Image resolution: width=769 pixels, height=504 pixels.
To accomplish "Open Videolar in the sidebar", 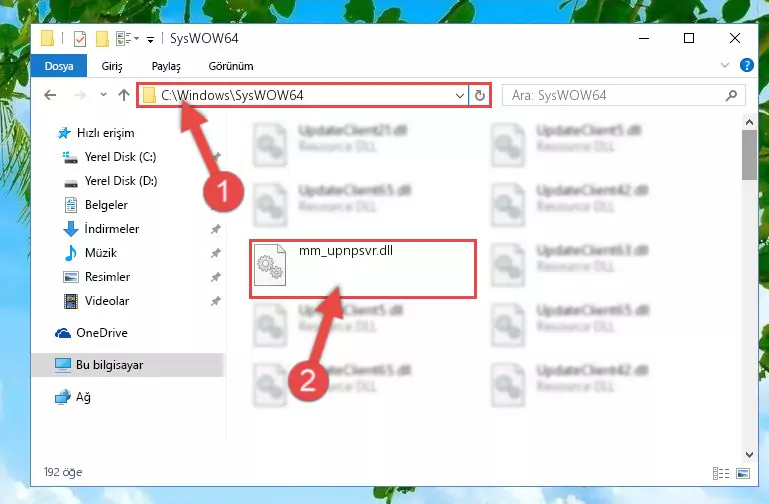I will tap(107, 301).
